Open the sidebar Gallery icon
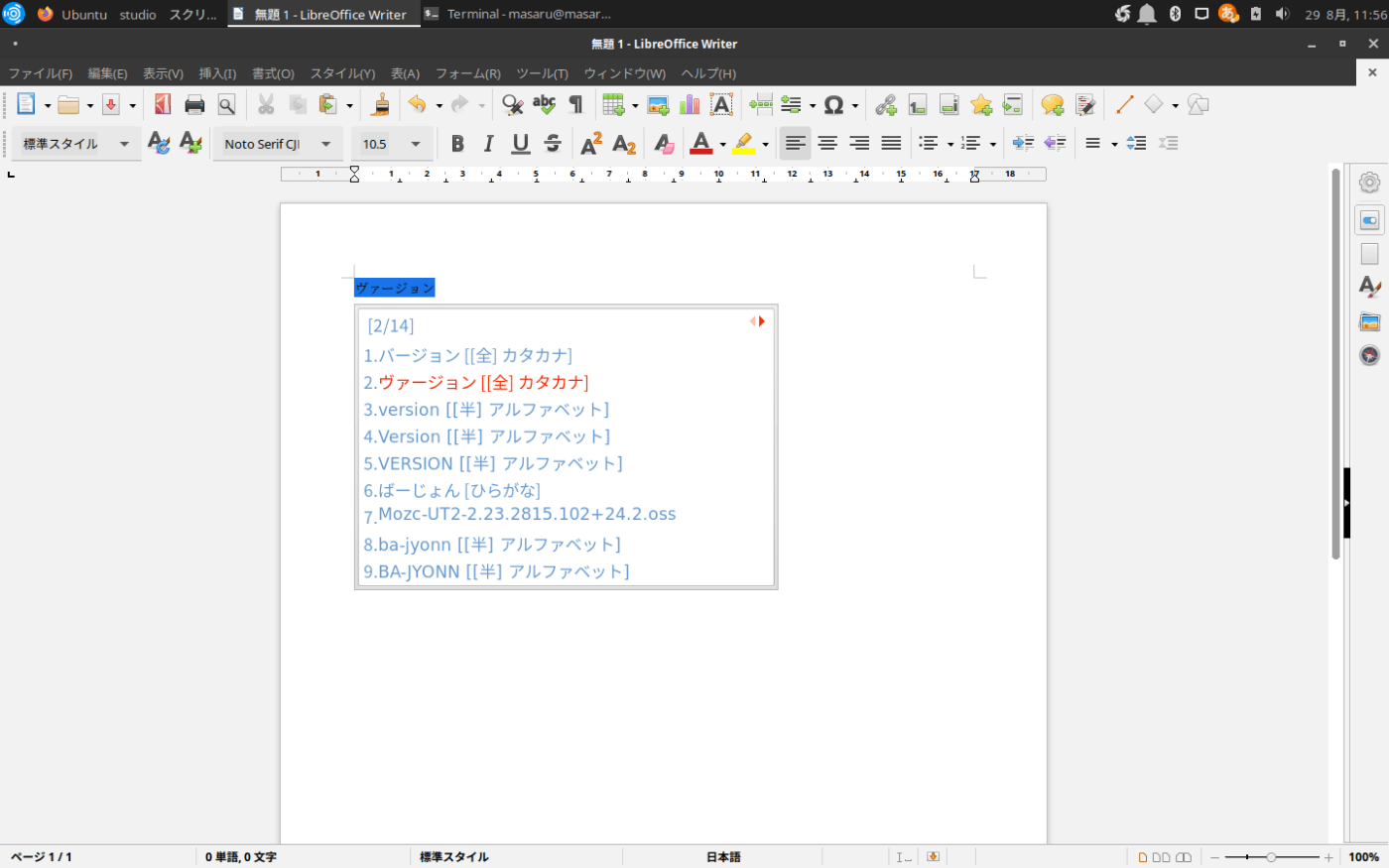The height and width of the screenshot is (868, 1389). (1369, 321)
